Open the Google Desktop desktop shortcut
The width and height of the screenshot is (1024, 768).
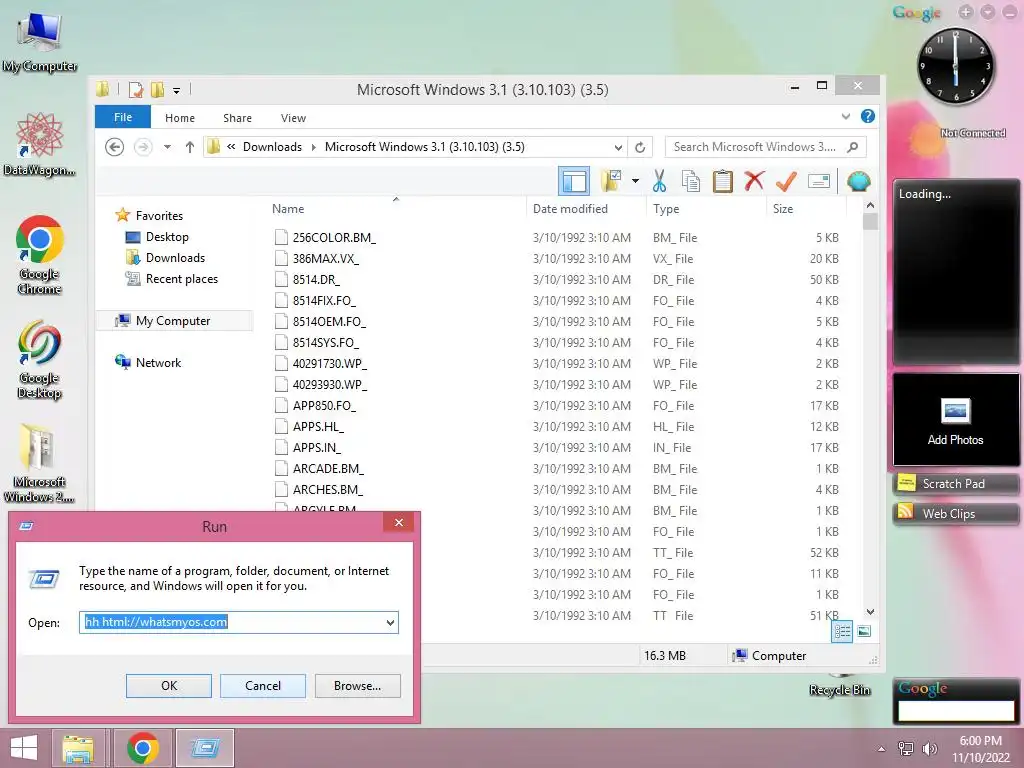click(39, 359)
